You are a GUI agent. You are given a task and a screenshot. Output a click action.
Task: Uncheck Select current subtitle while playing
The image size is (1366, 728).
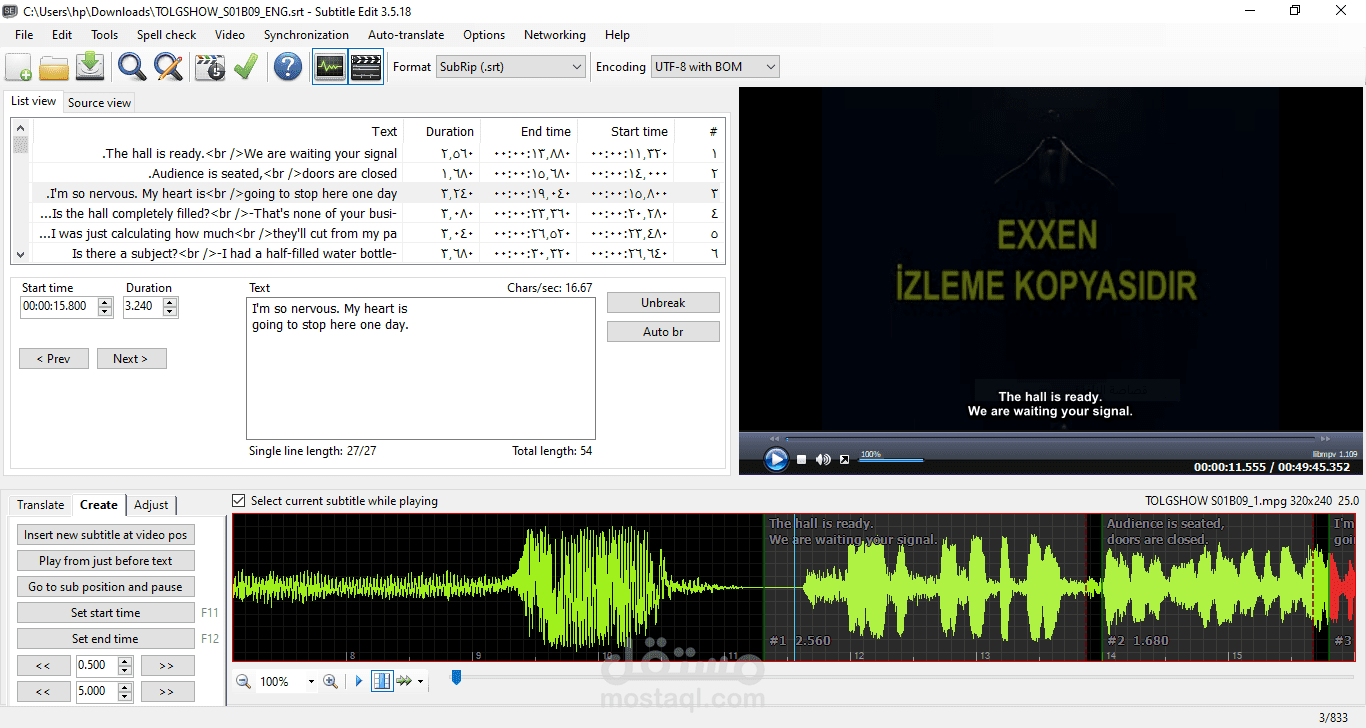pyautogui.click(x=238, y=501)
